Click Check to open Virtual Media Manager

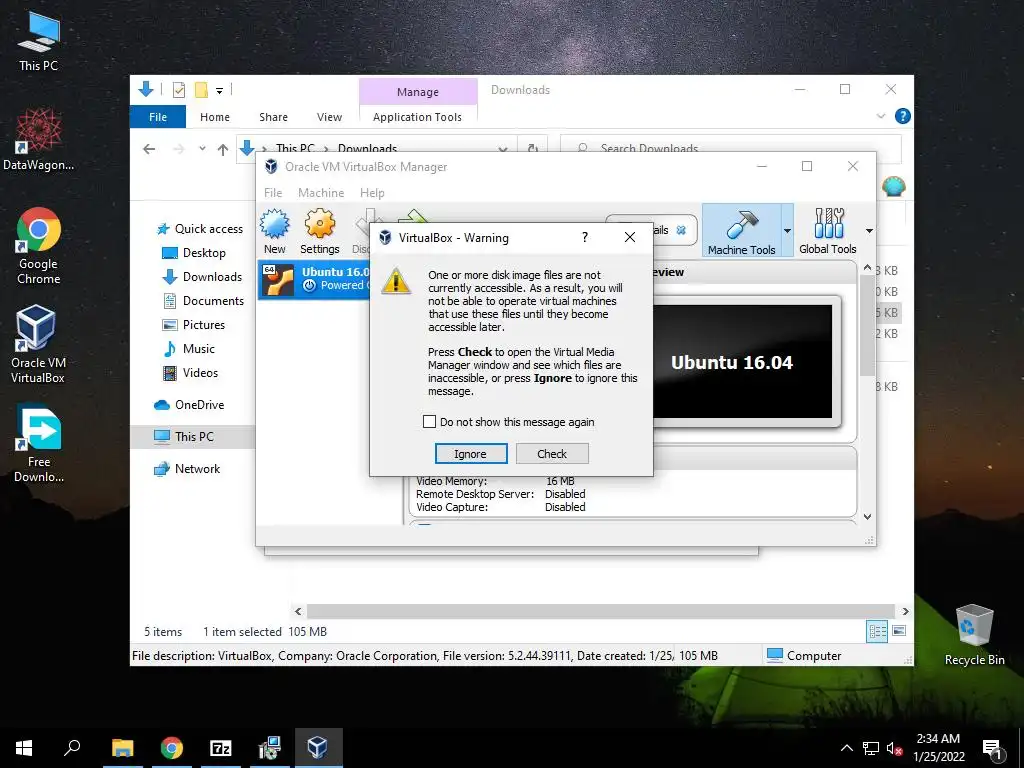552,454
